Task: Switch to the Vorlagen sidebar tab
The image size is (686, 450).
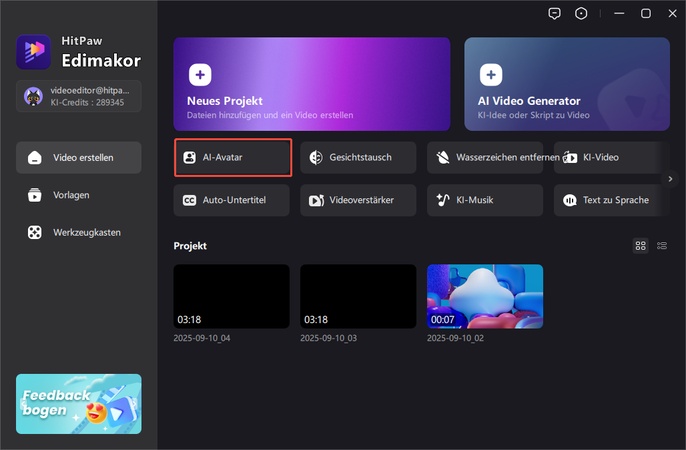Action: [79, 195]
